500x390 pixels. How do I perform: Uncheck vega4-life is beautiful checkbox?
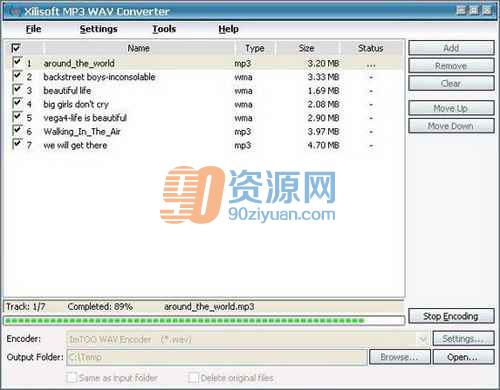[17, 117]
